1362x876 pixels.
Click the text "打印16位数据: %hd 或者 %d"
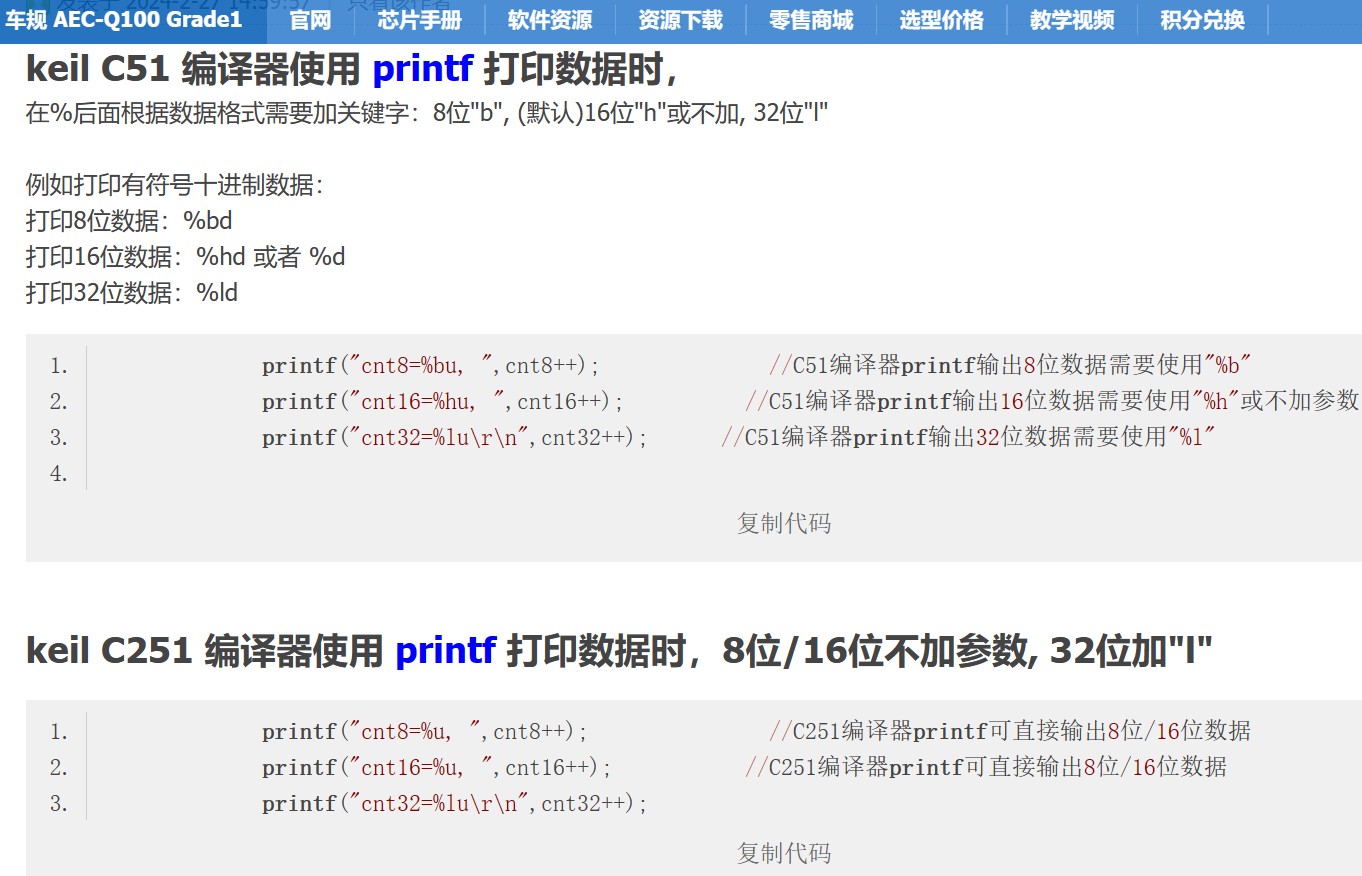point(185,257)
